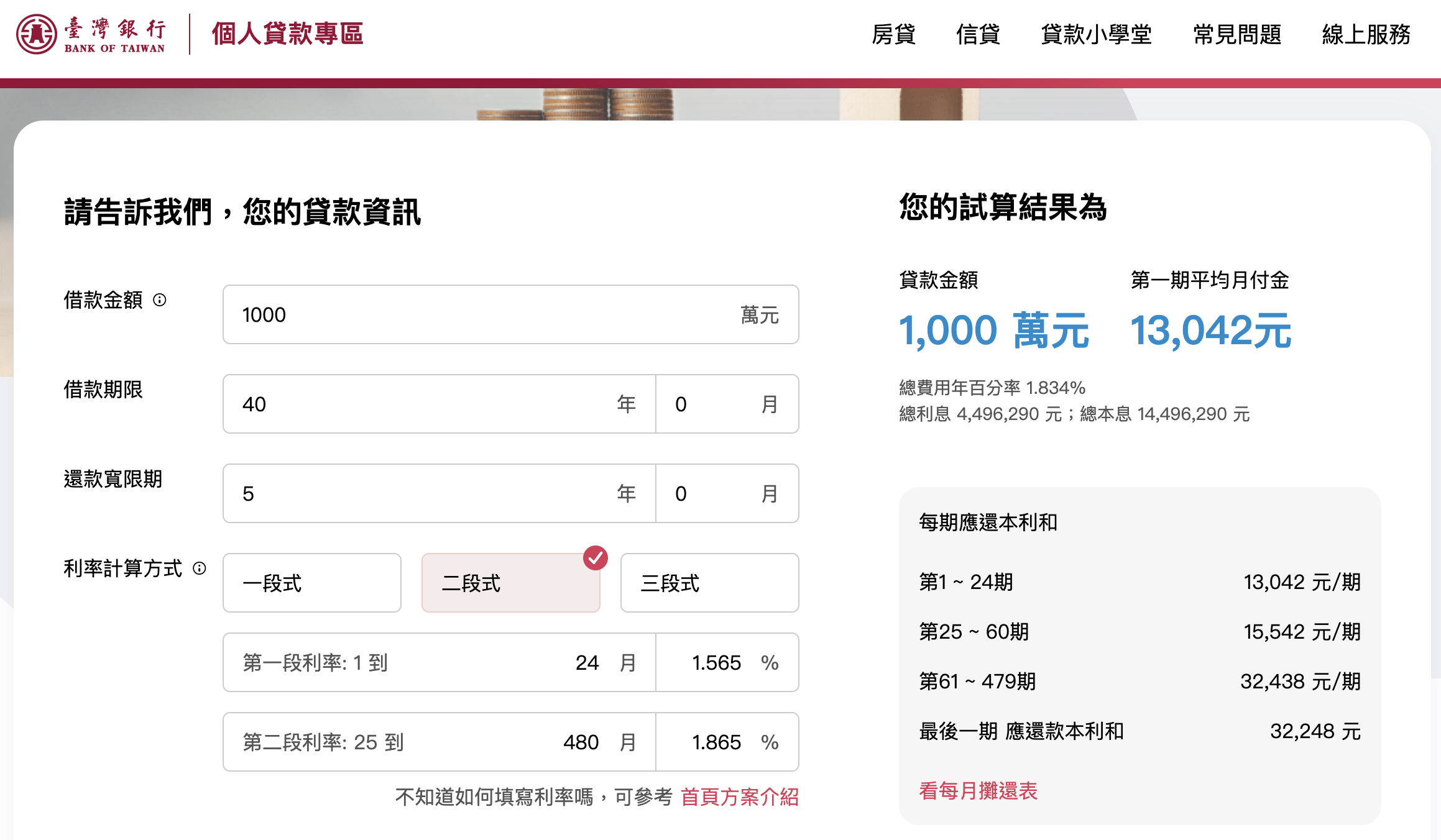
Task: Select 一段式 rate calculation option
Action: point(311,583)
